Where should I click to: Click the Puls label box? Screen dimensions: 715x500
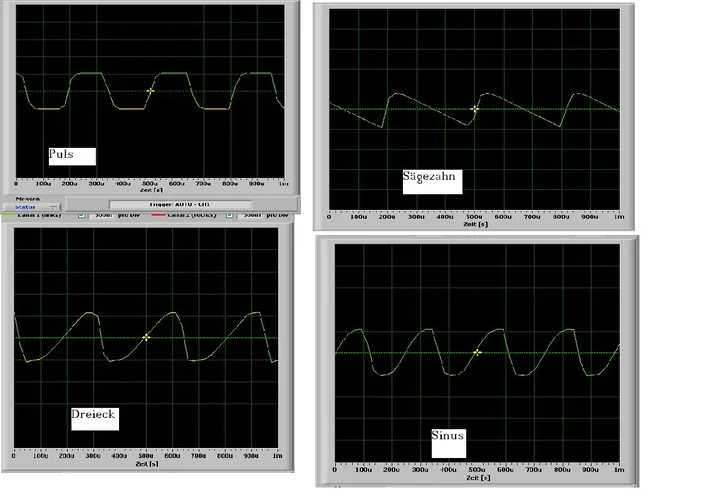[72, 156]
